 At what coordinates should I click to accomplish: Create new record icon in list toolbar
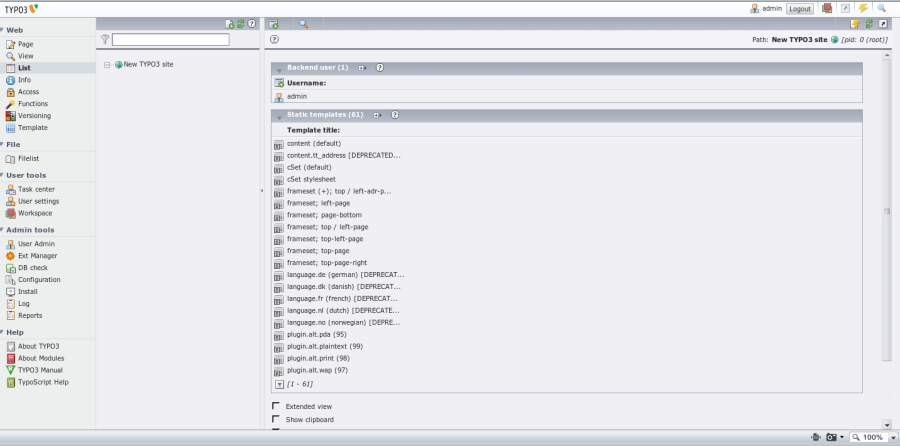tap(274, 24)
